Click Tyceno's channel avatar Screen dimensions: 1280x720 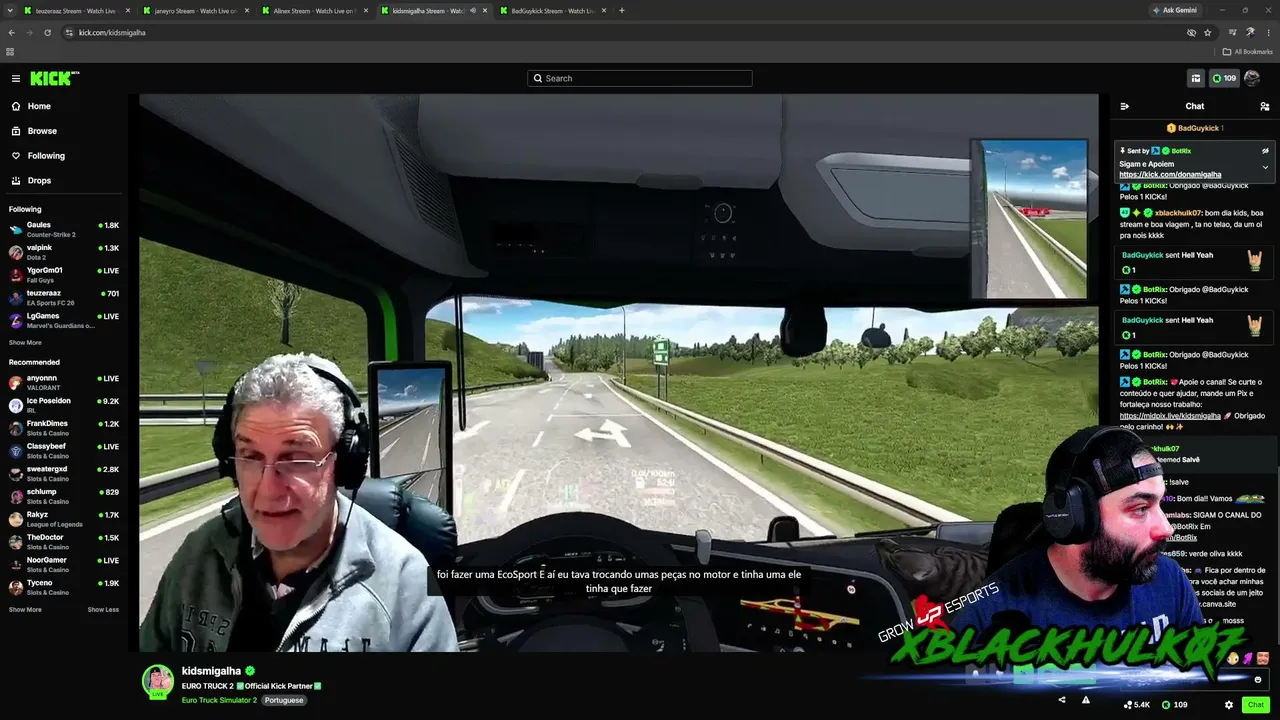(16, 588)
